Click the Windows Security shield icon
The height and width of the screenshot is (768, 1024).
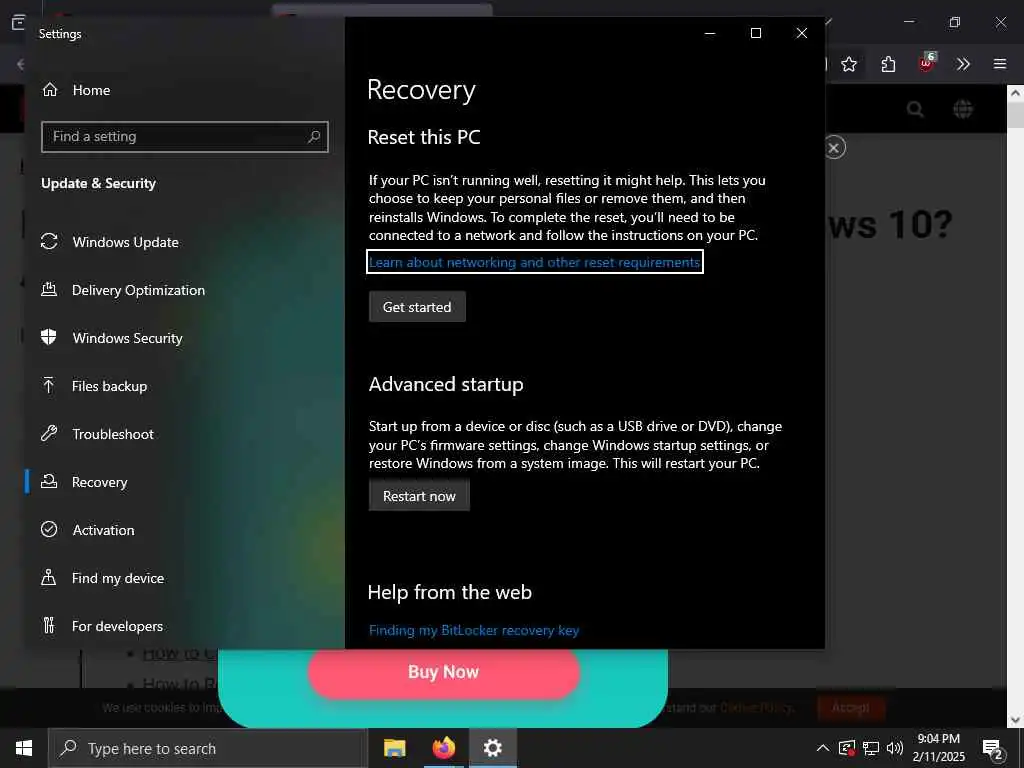tap(48, 336)
